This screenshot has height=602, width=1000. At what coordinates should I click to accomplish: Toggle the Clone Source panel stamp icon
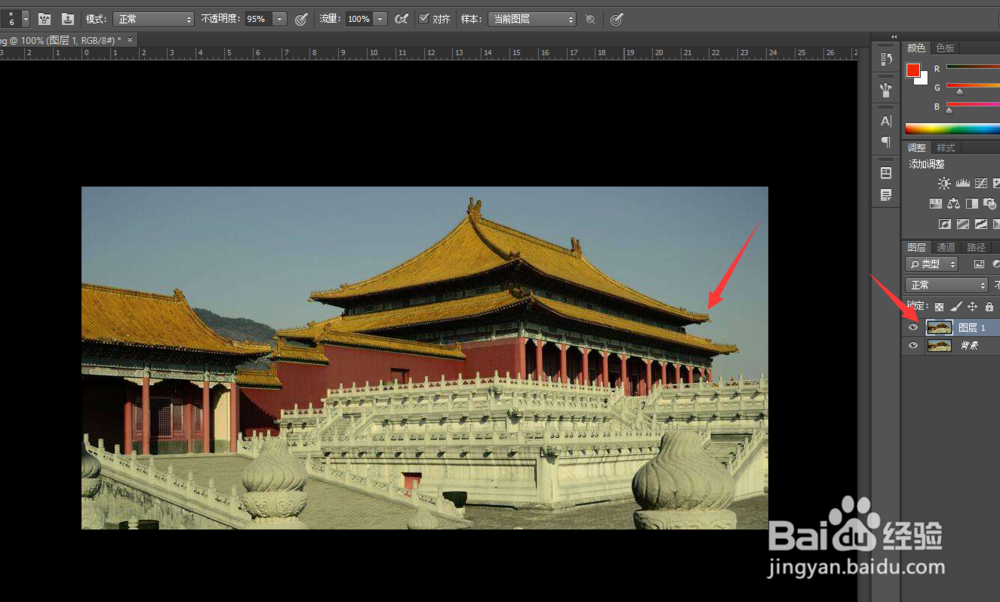pyautogui.click(x=68, y=19)
